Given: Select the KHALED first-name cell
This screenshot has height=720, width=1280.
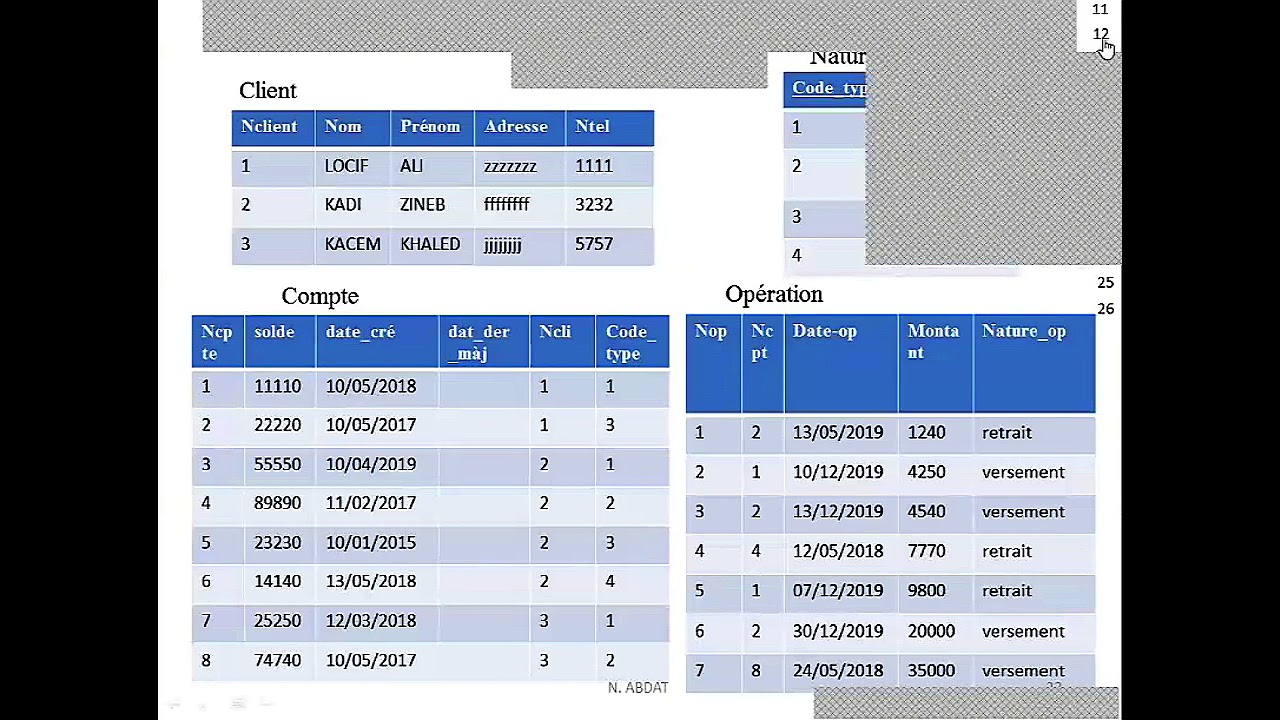Looking at the screenshot, I should pyautogui.click(x=430, y=244).
